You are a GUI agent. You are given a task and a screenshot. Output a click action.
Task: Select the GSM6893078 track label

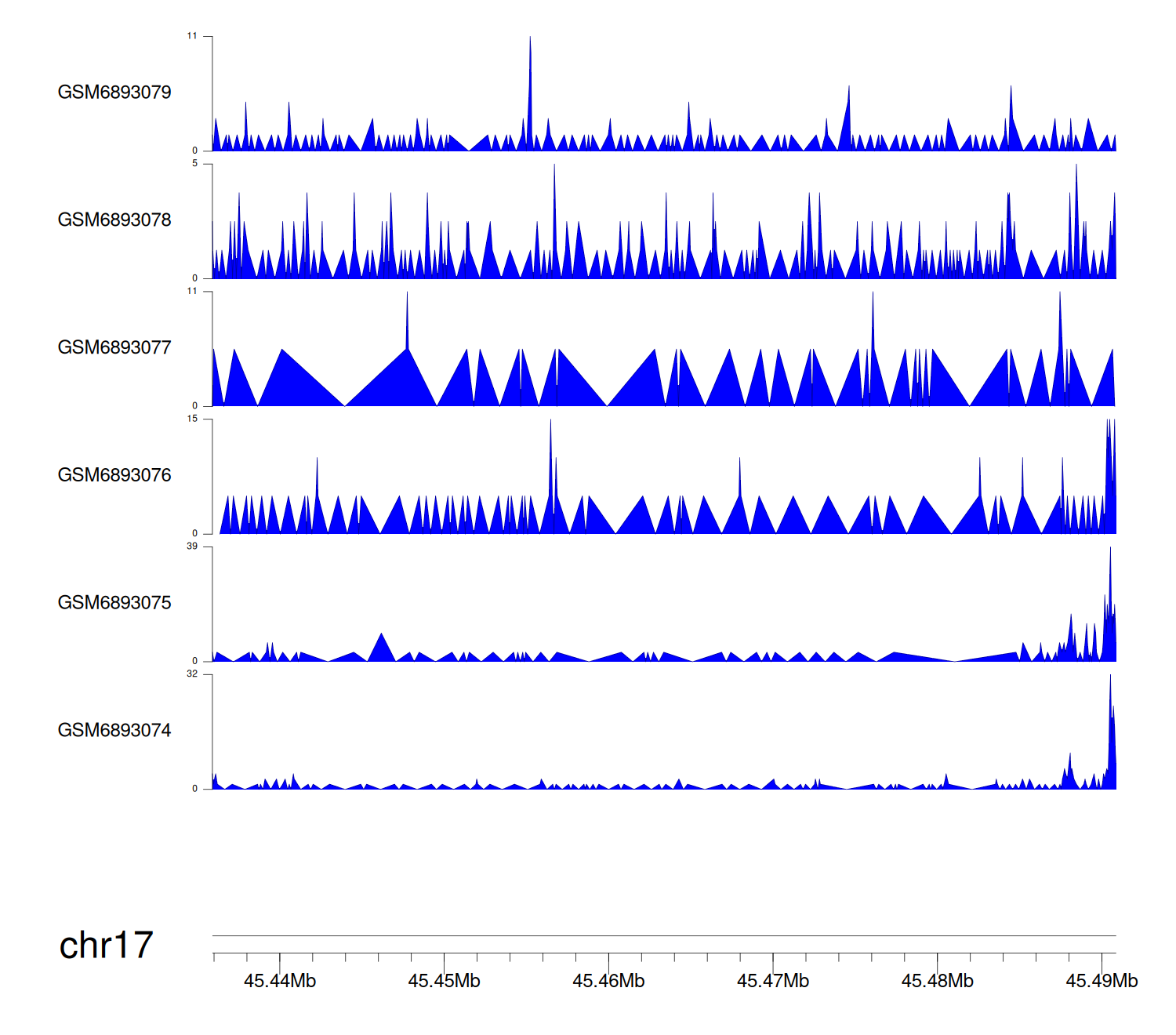[114, 220]
